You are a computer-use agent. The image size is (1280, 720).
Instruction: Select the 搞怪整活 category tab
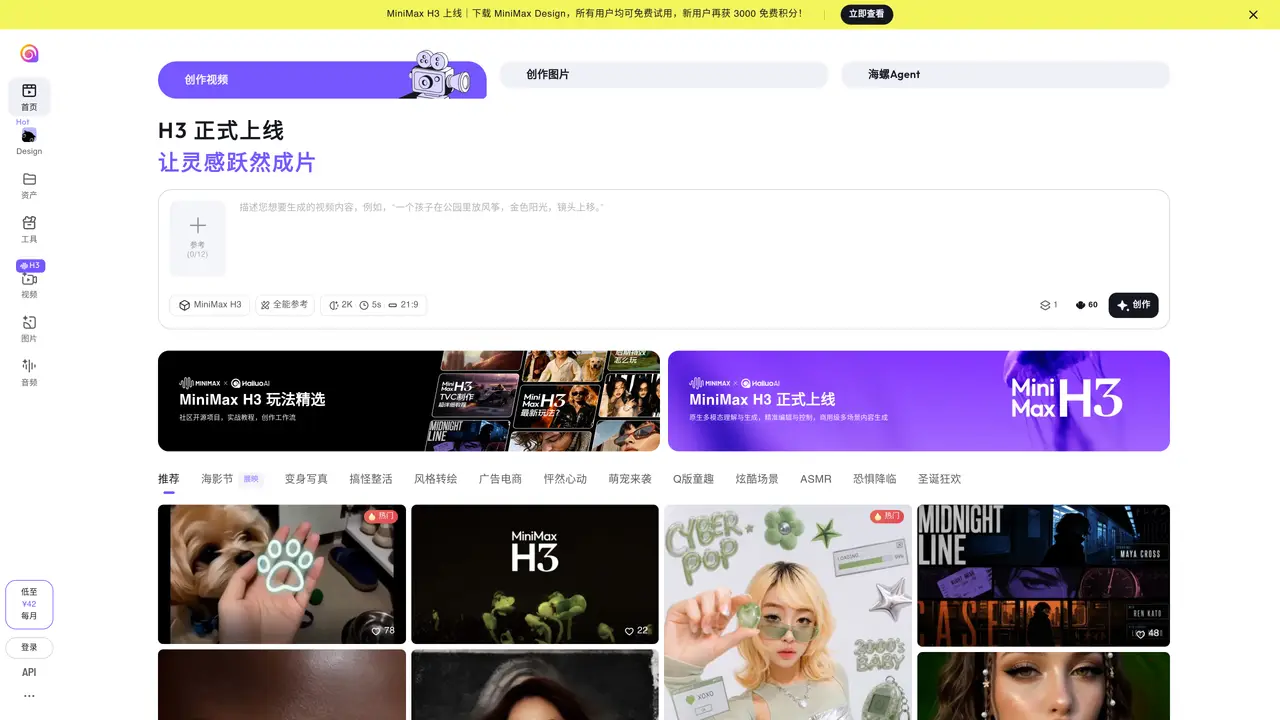[371, 479]
